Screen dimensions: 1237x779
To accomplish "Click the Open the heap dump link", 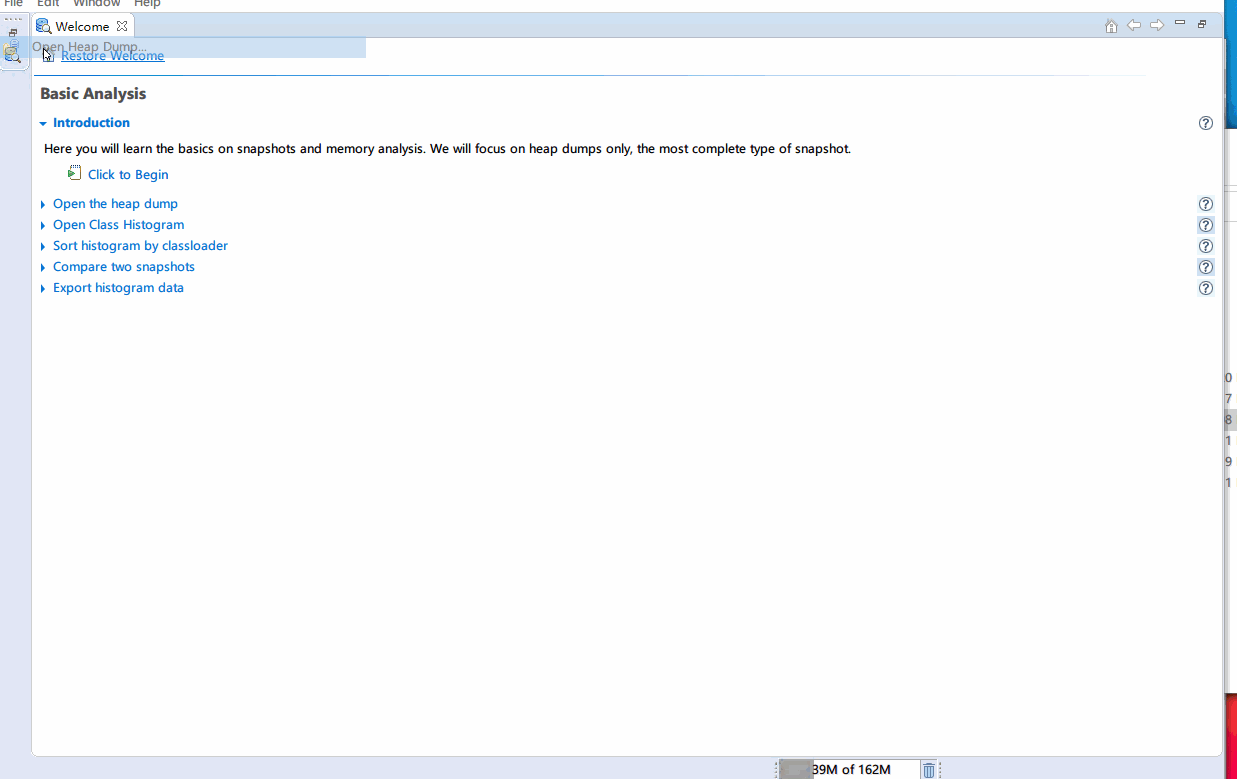I will (115, 204).
